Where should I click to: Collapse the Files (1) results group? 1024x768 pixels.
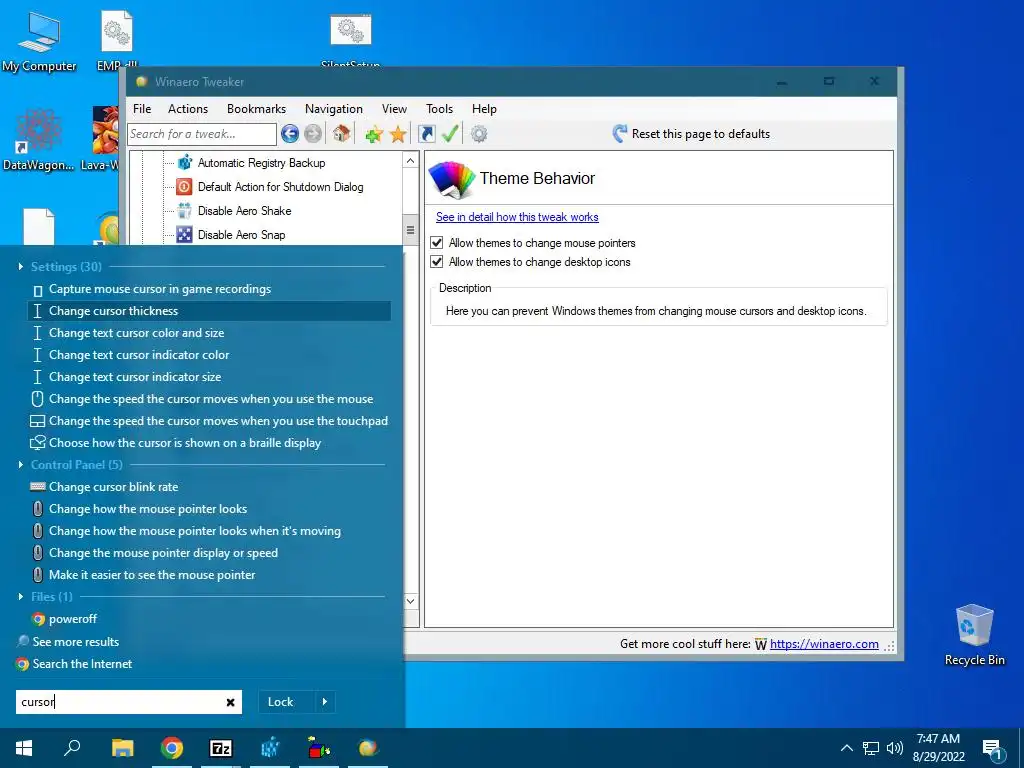point(21,596)
